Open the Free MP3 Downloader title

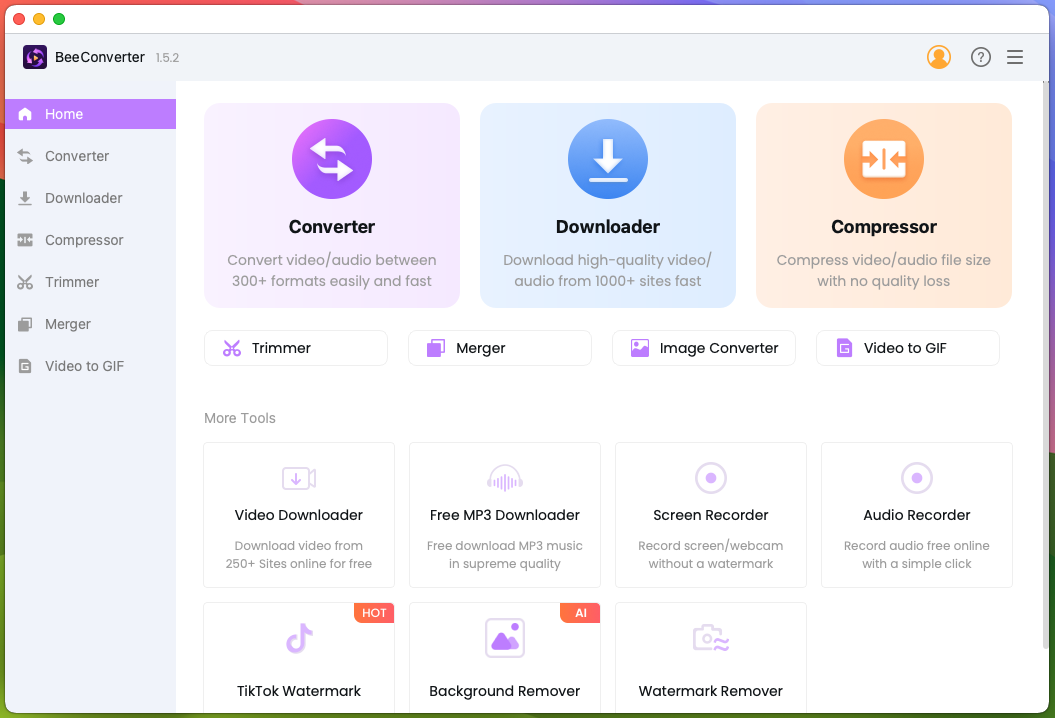click(505, 515)
